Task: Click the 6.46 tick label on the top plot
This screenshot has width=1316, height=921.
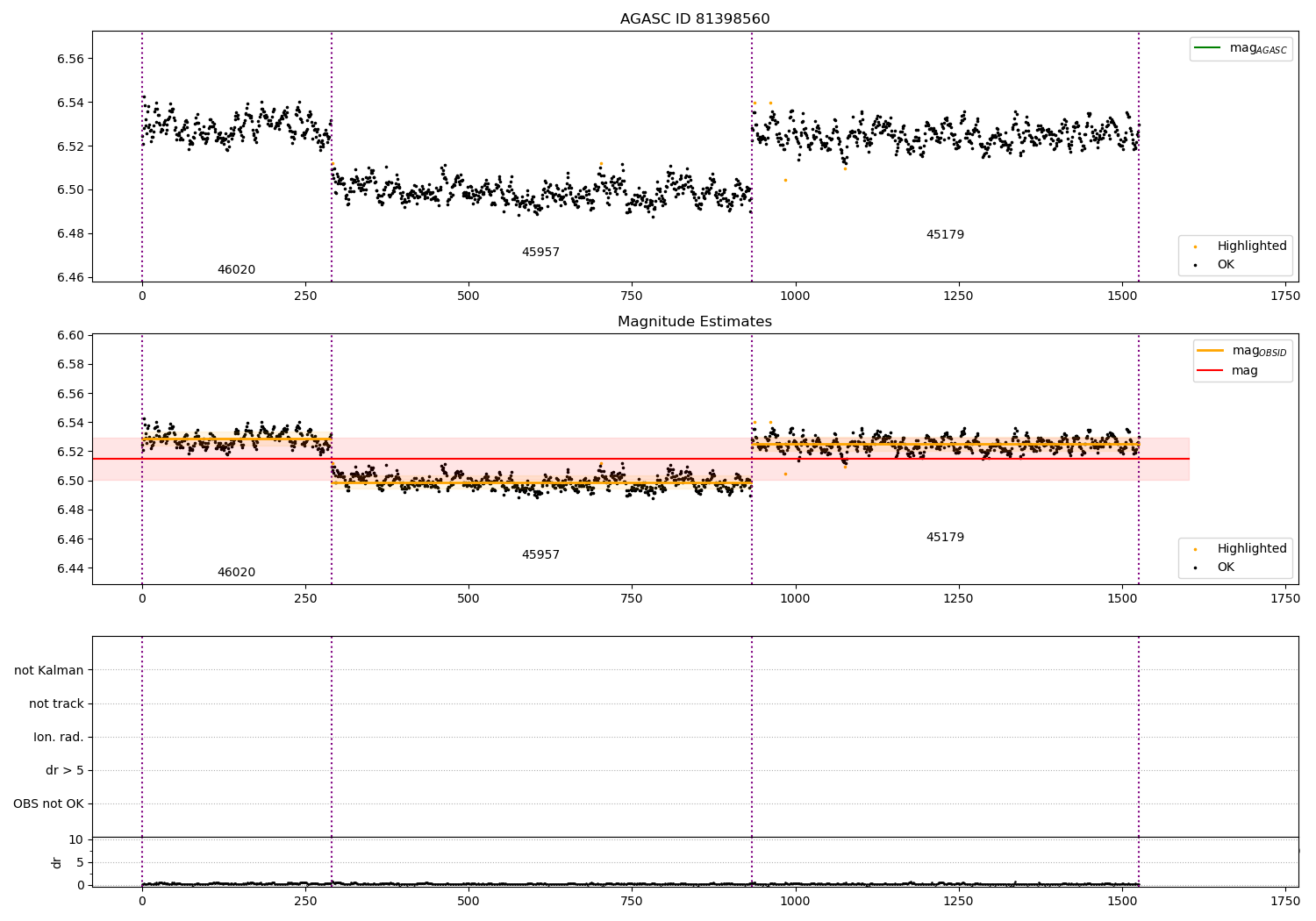Action: click(70, 278)
